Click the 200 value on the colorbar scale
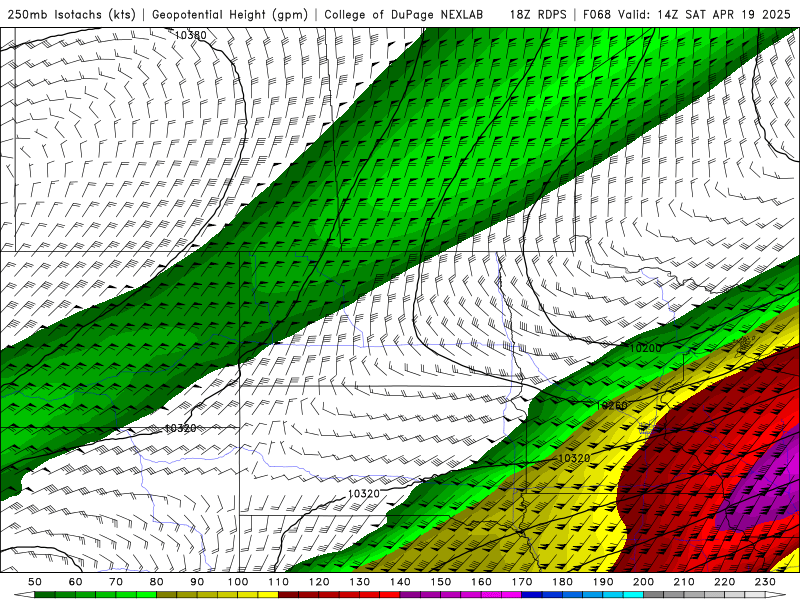Viewport: 800px width, 600px height. 644,582
